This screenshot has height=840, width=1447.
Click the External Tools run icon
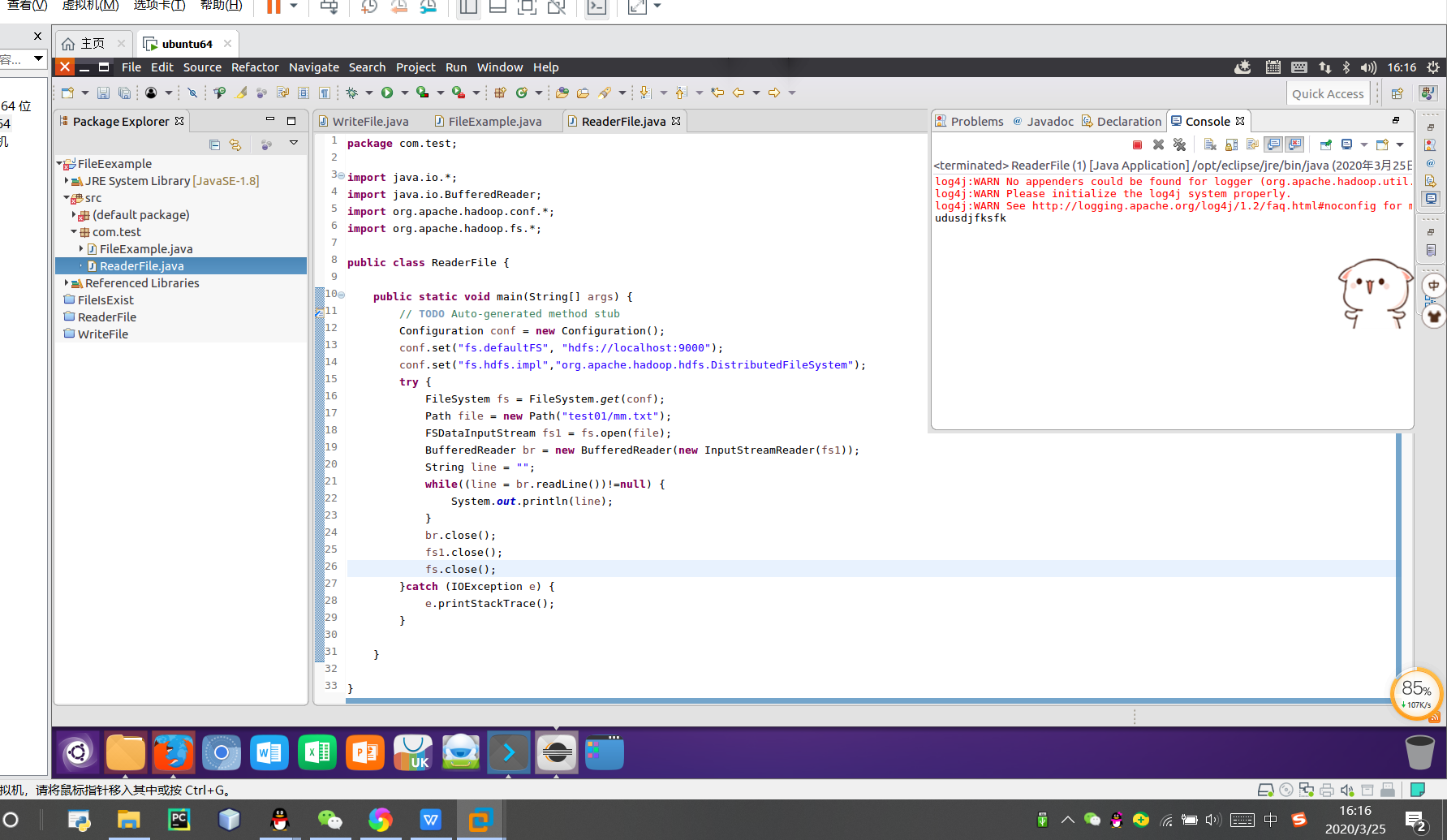(459, 93)
